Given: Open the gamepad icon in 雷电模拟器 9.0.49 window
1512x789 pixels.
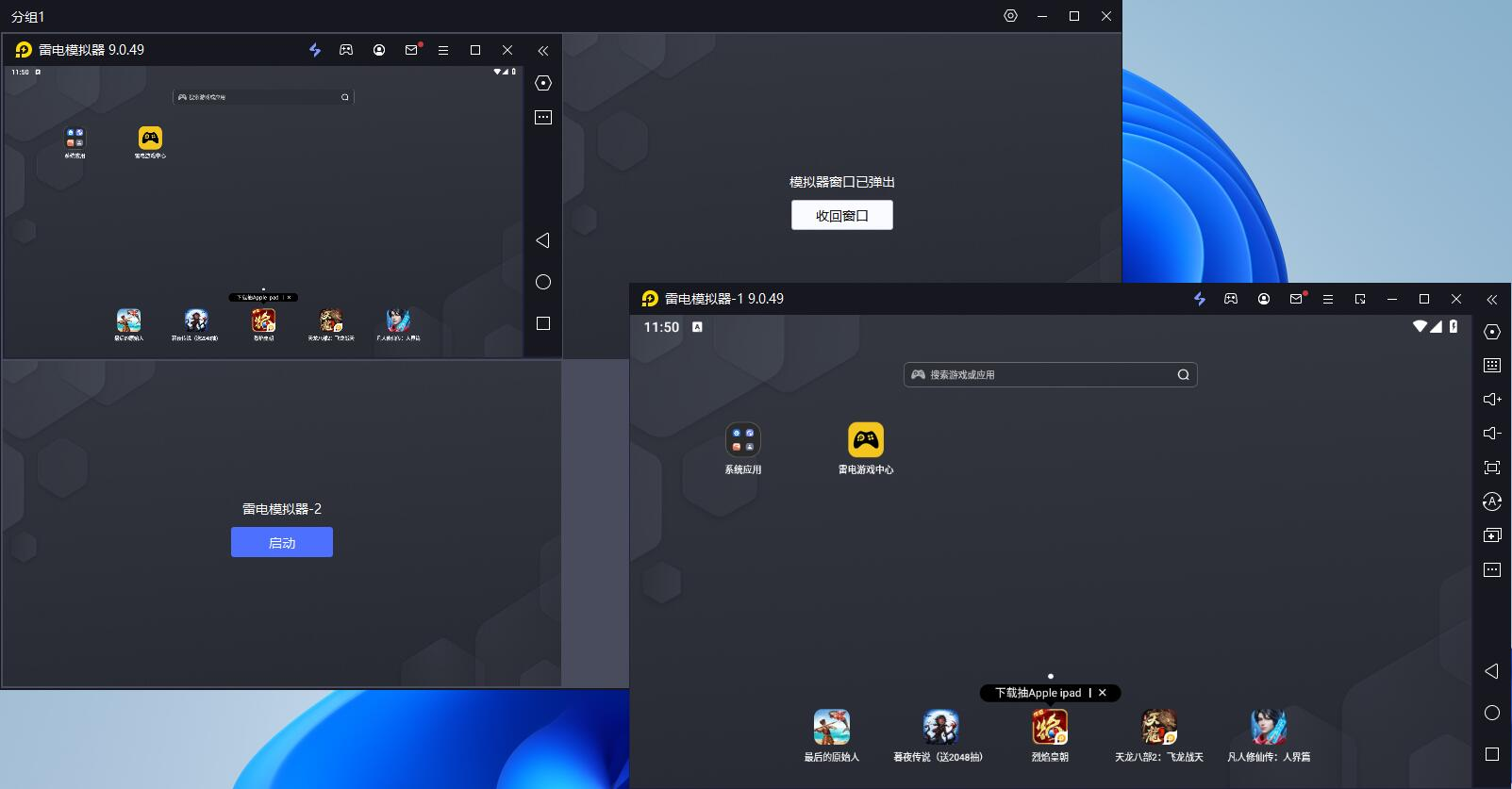Looking at the screenshot, I should 346,50.
